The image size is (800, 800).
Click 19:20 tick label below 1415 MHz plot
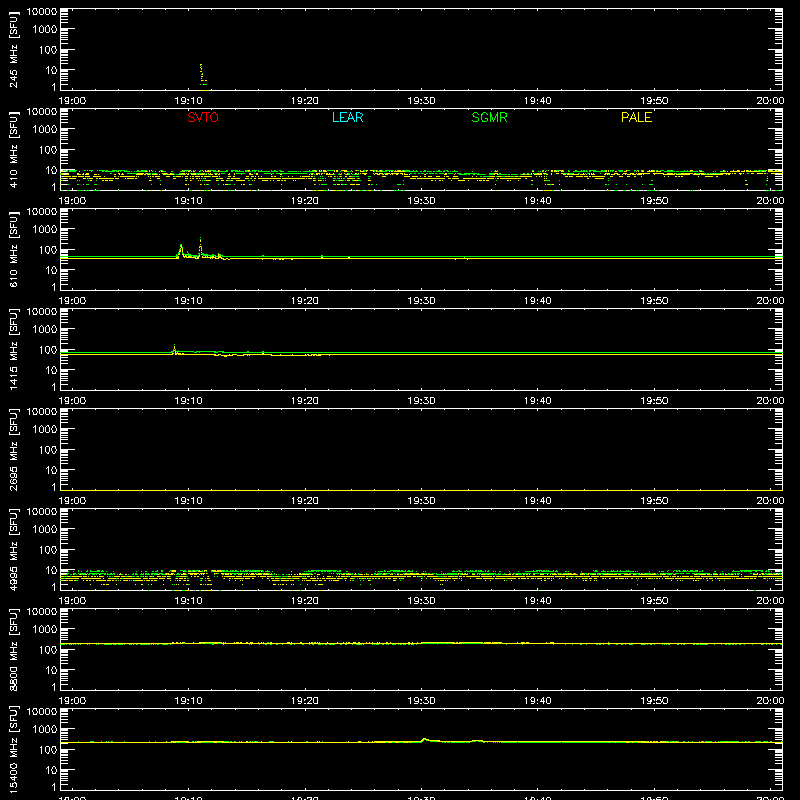pyautogui.click(x=305, y=401)
